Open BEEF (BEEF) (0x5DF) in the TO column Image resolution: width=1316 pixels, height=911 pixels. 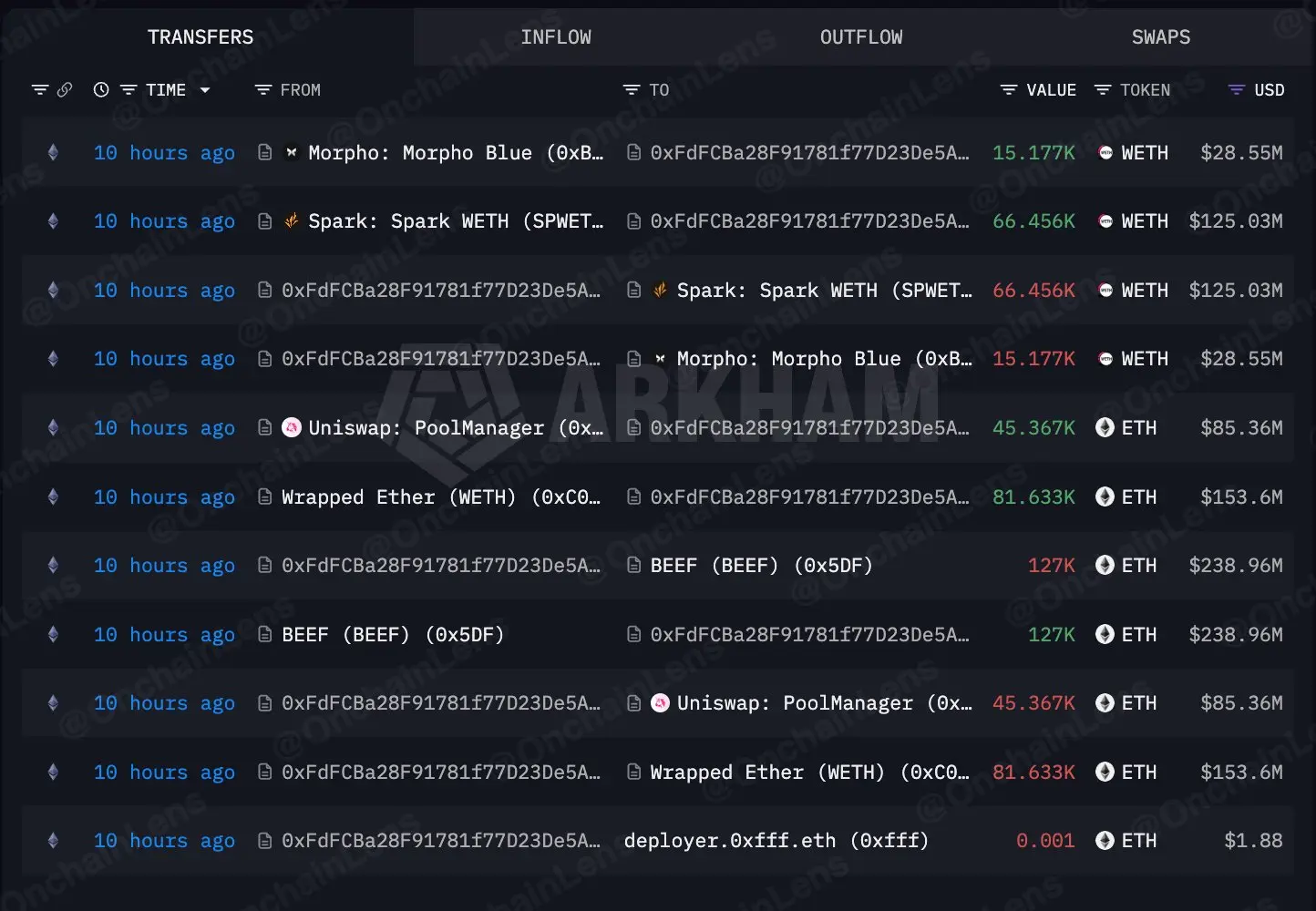[762, 566]
